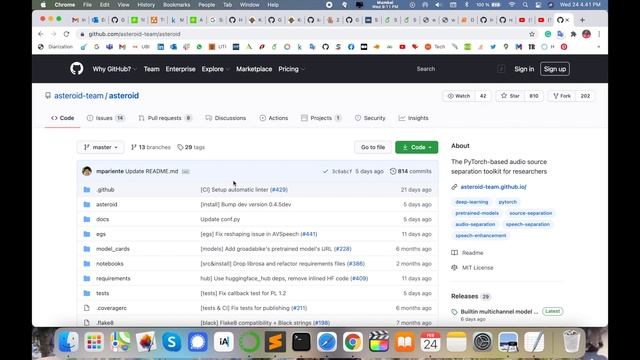Focus the GitHub search field
640x360 pixels.
[459, 69]
